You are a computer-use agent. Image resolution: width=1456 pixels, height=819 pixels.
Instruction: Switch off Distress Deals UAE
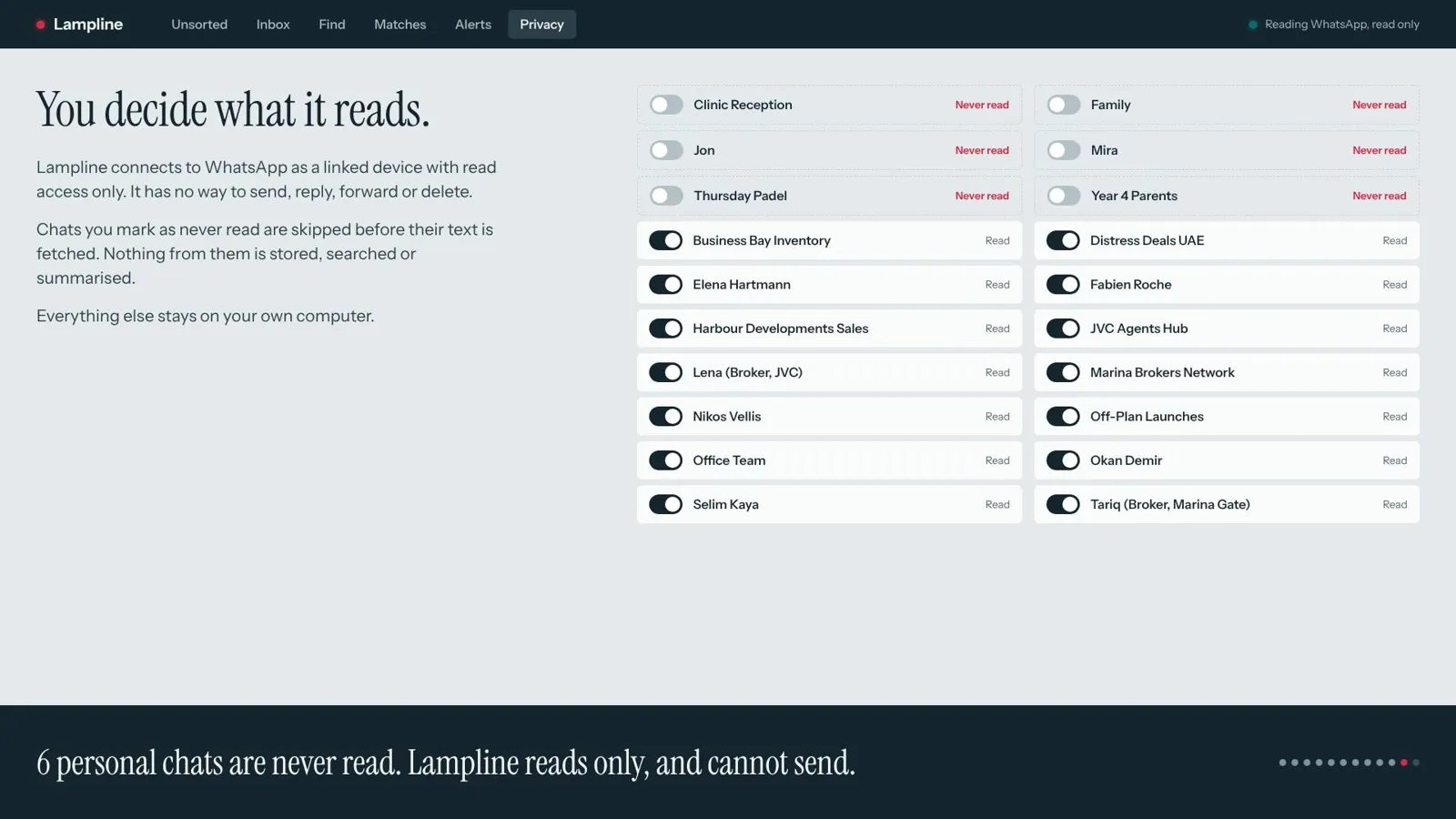[1063, 240]
